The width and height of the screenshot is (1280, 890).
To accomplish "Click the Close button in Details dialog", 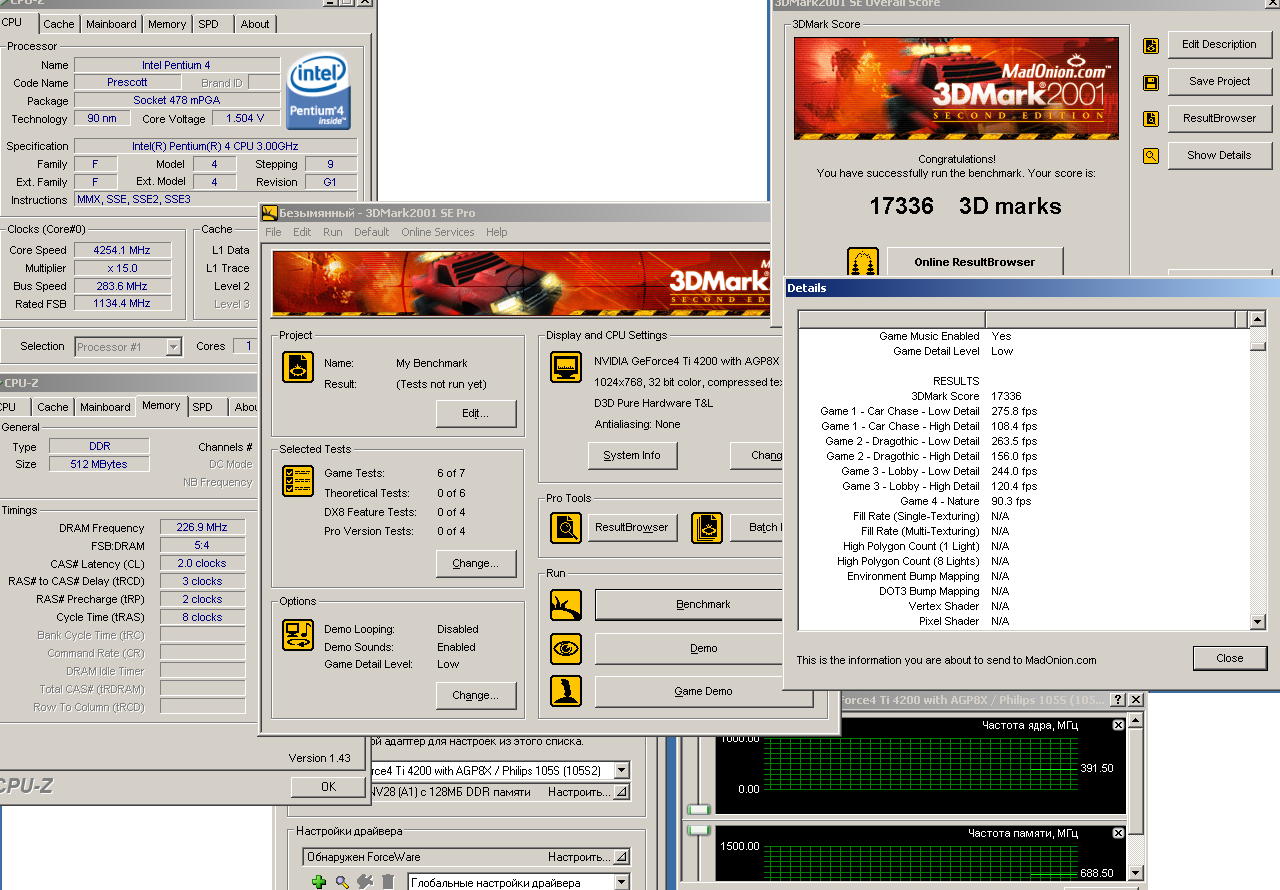I will [x=1230, y=659].
